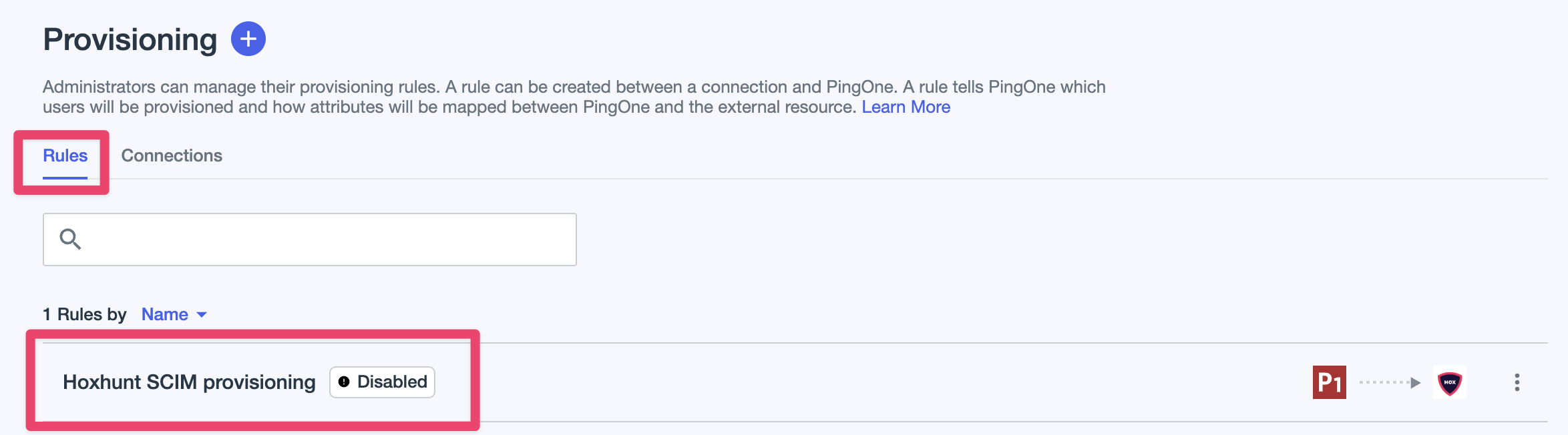1568x435 pixels.
Task: Click the Disabled status badge
Action: [382, 382]
